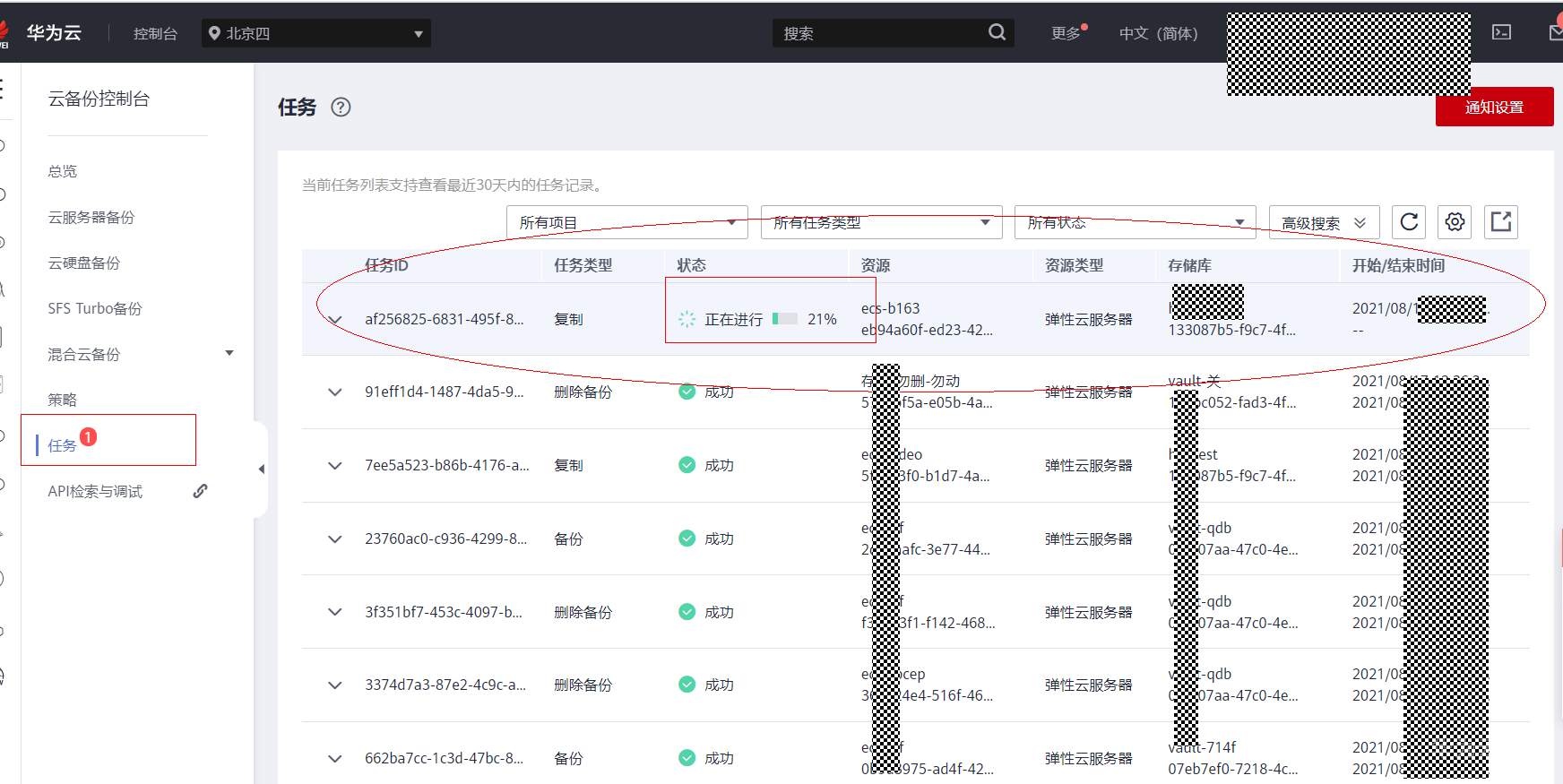
Task: Expand task row 91eff1d4-1487-4da5-9...
Action: (335, 392)
